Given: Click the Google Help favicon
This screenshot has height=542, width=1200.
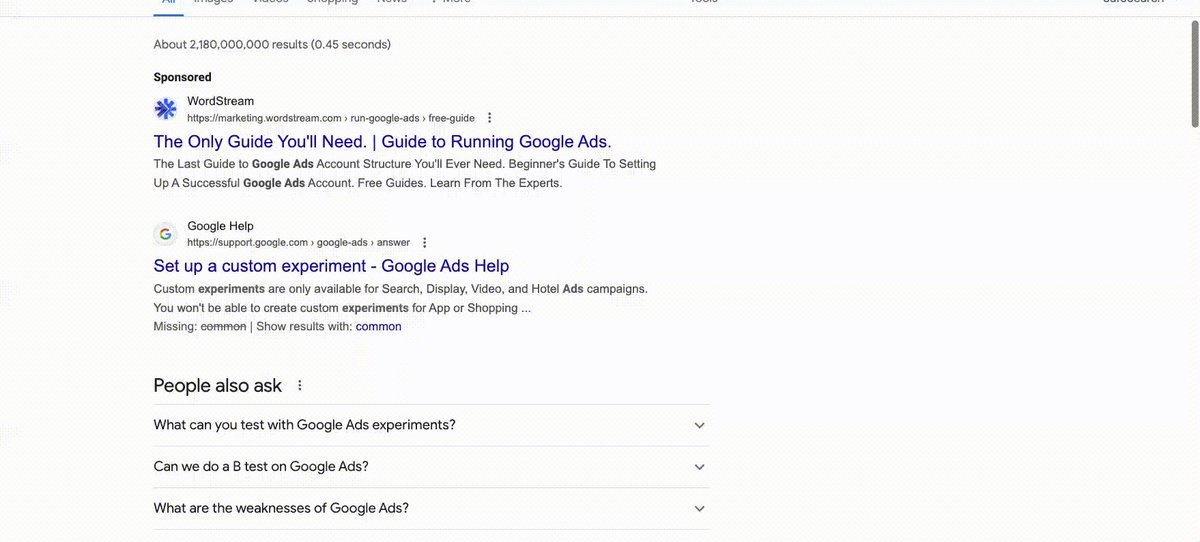Looking at the screenshot, I should 165,234.
